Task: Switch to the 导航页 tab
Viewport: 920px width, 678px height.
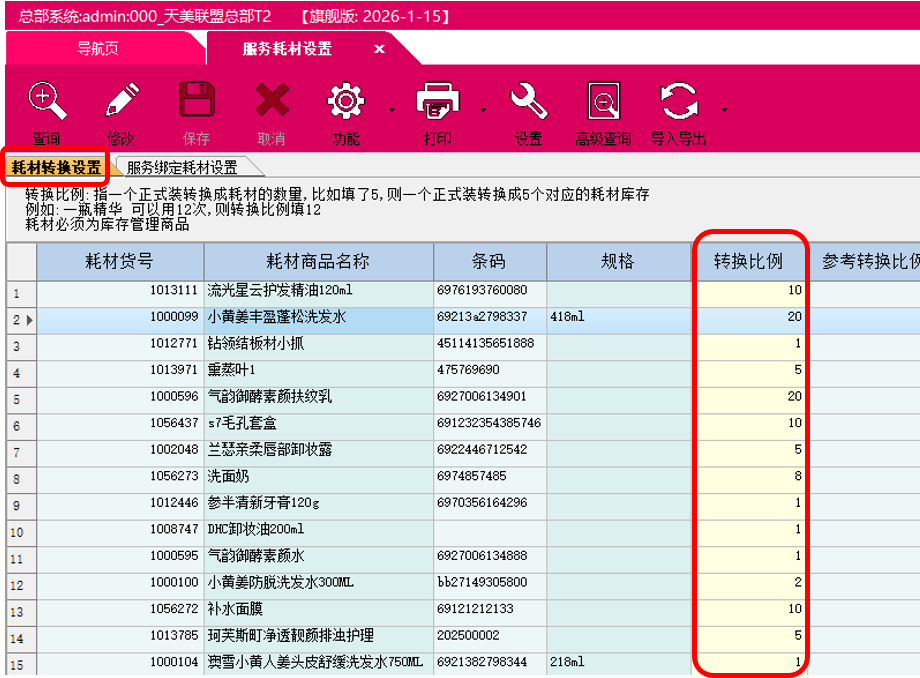Action: point(98,48)
